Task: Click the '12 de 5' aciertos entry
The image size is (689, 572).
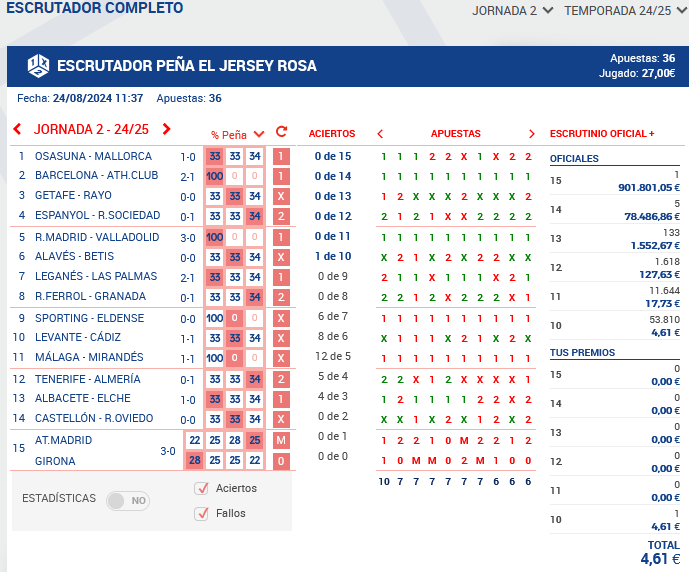Action: point(333,356)
